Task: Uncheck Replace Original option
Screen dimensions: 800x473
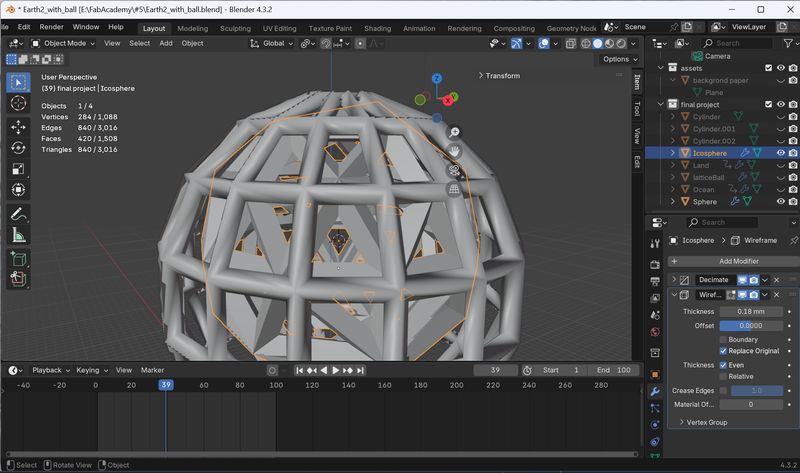Action: (x=723, y=351)
